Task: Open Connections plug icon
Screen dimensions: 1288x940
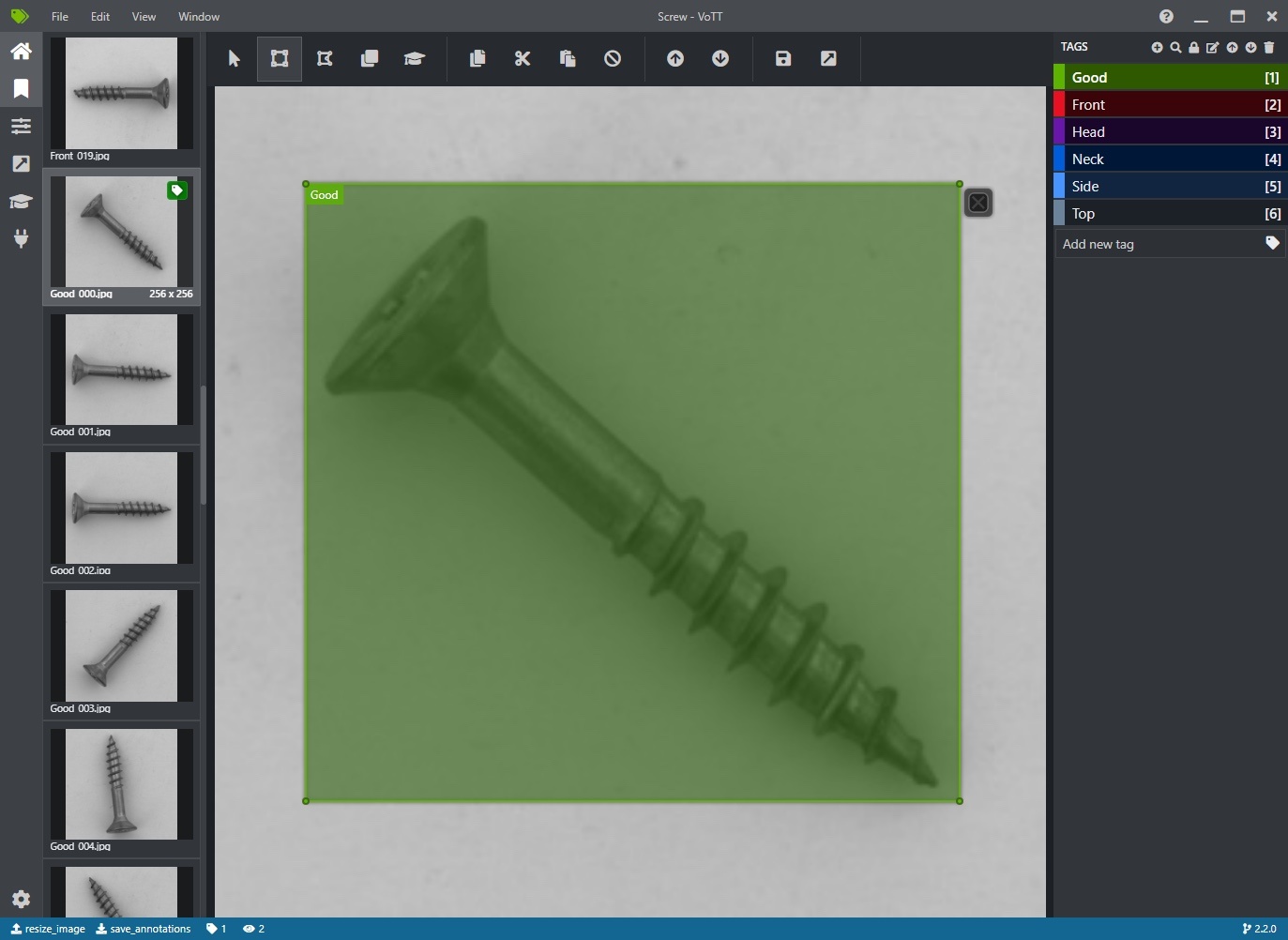Action: pos(21,238)
